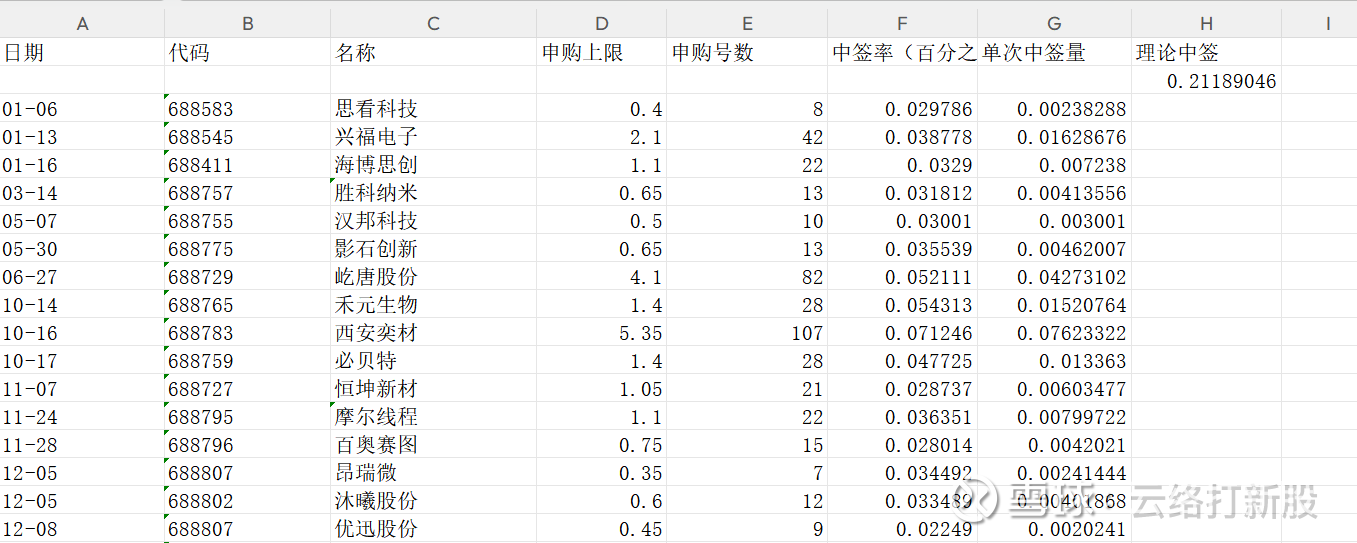1357x543 pixels.
Task: Select the "摩尔线程" name cell
Action: (376, 417)
